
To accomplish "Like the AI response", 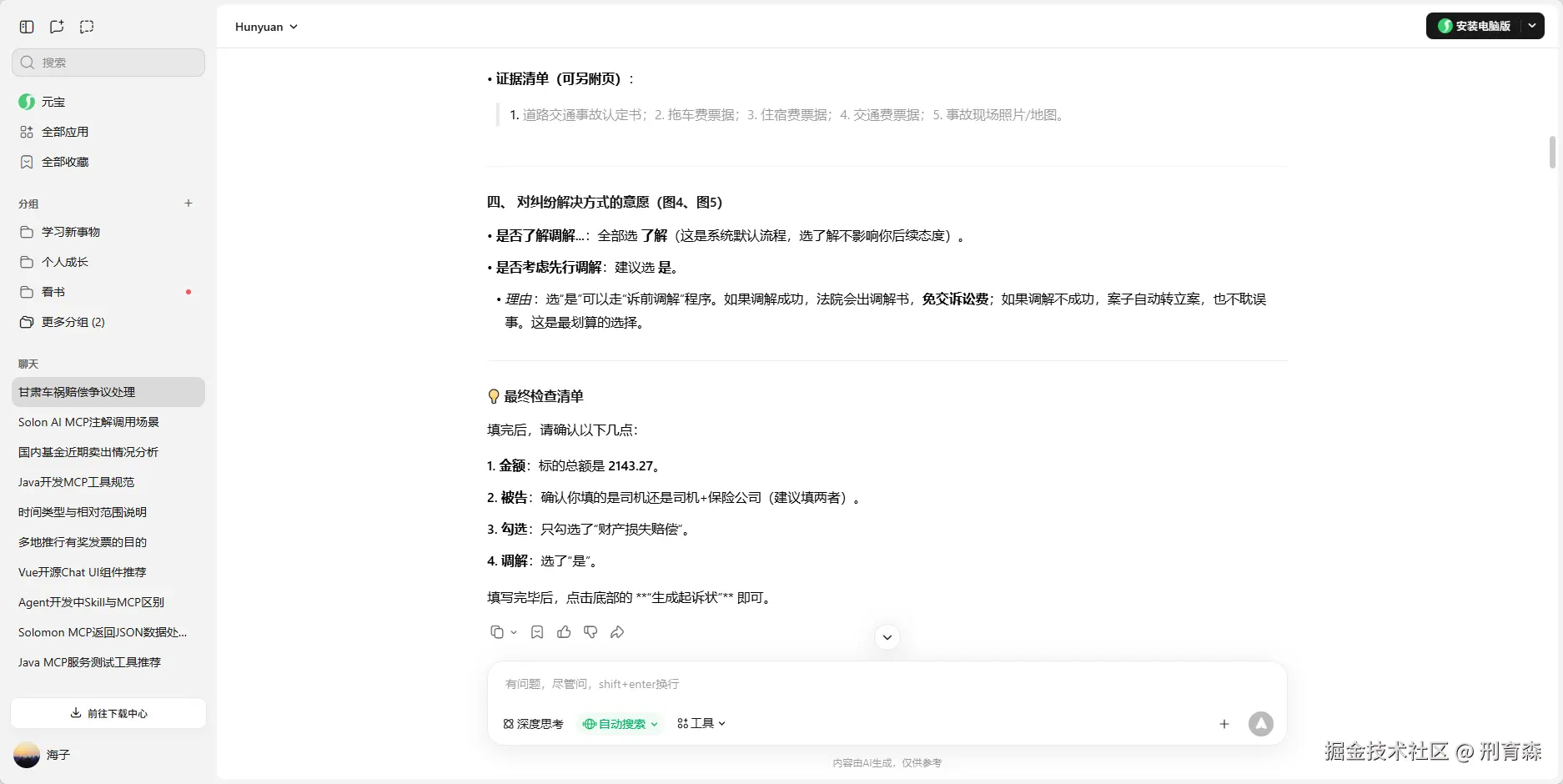I will pyautogui.click(x=564, y=632).
